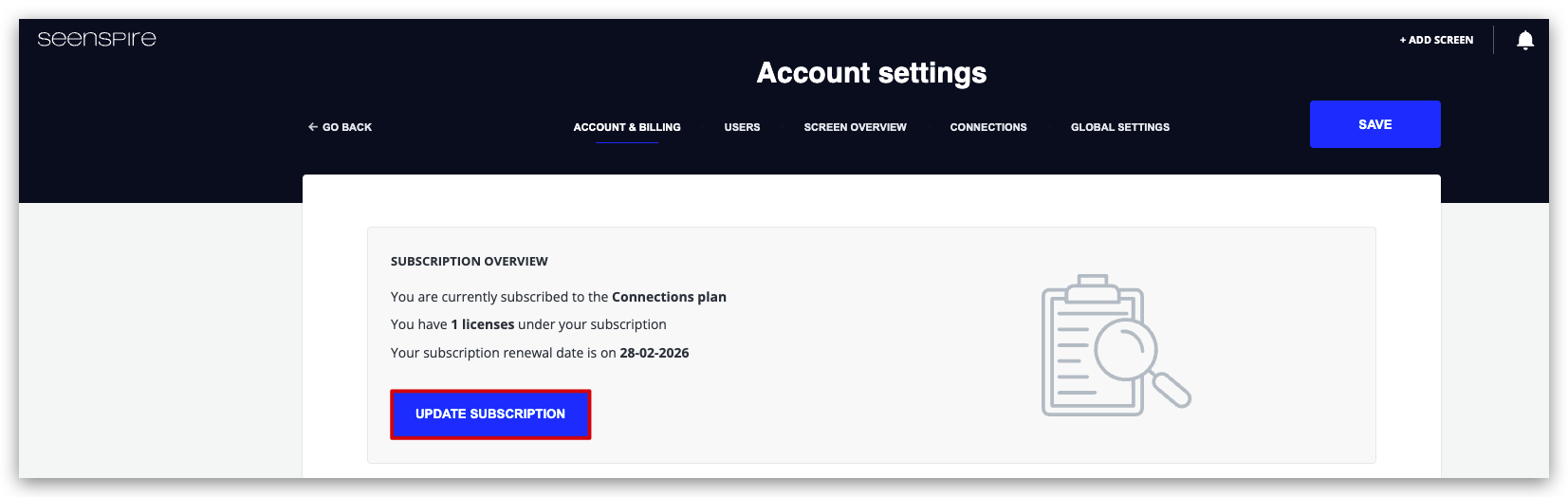Click the 1 licenses text
This screenshot has height=497, width=1568.
(483, 324)
